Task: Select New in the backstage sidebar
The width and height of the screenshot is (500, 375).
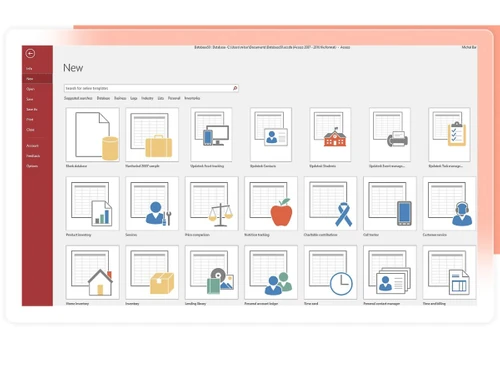Action: click(37, 79)
